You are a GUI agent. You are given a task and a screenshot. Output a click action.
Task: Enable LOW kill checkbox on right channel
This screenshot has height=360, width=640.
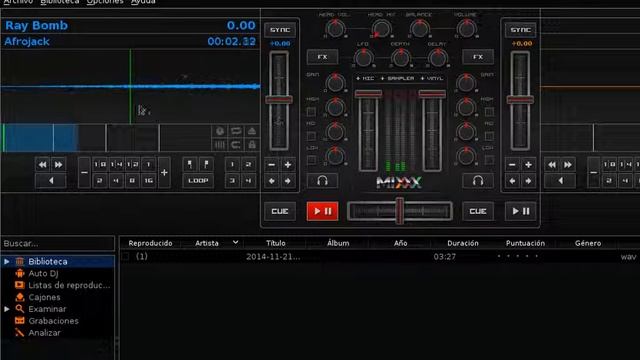[x=489, y=160]
